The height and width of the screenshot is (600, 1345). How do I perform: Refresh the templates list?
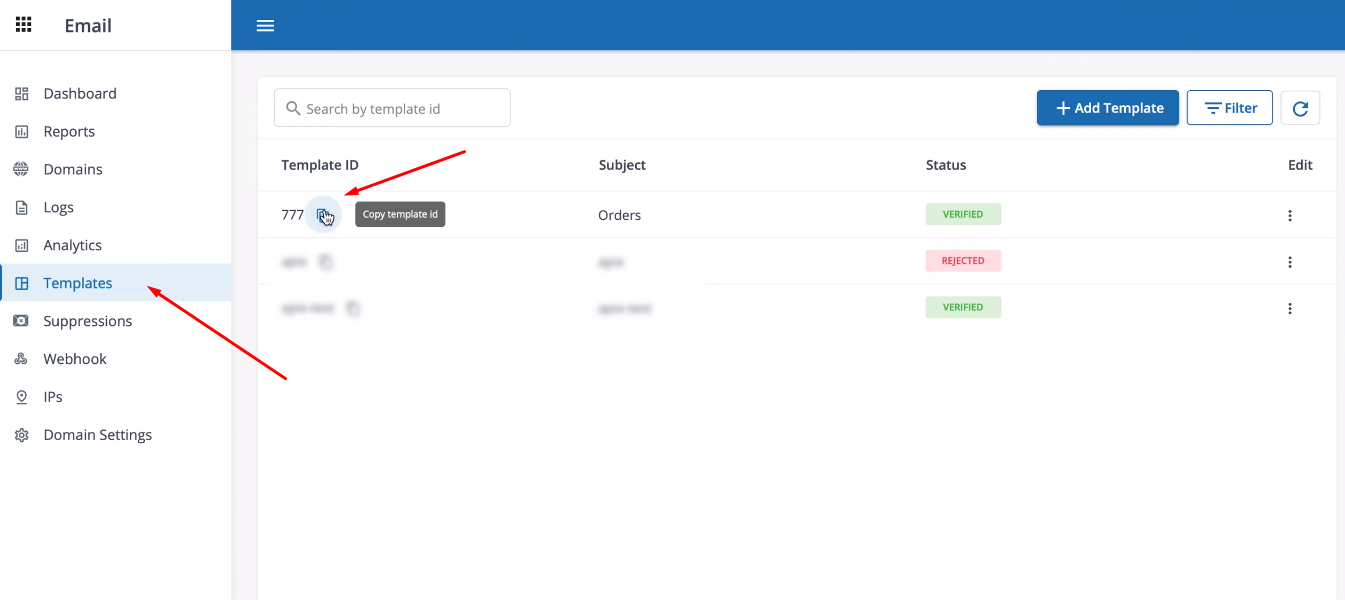[x=1300, y=108]
